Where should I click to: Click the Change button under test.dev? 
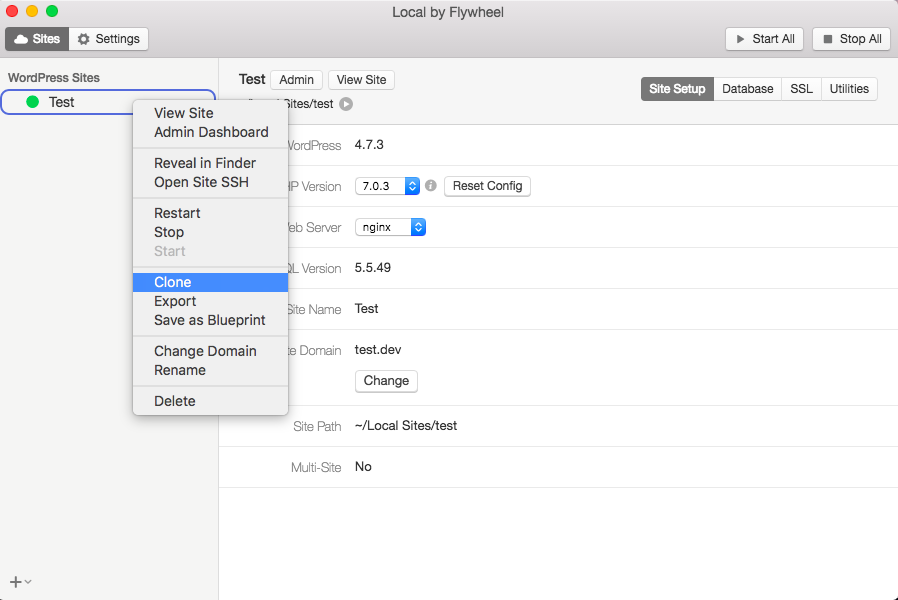click(387, 381)
